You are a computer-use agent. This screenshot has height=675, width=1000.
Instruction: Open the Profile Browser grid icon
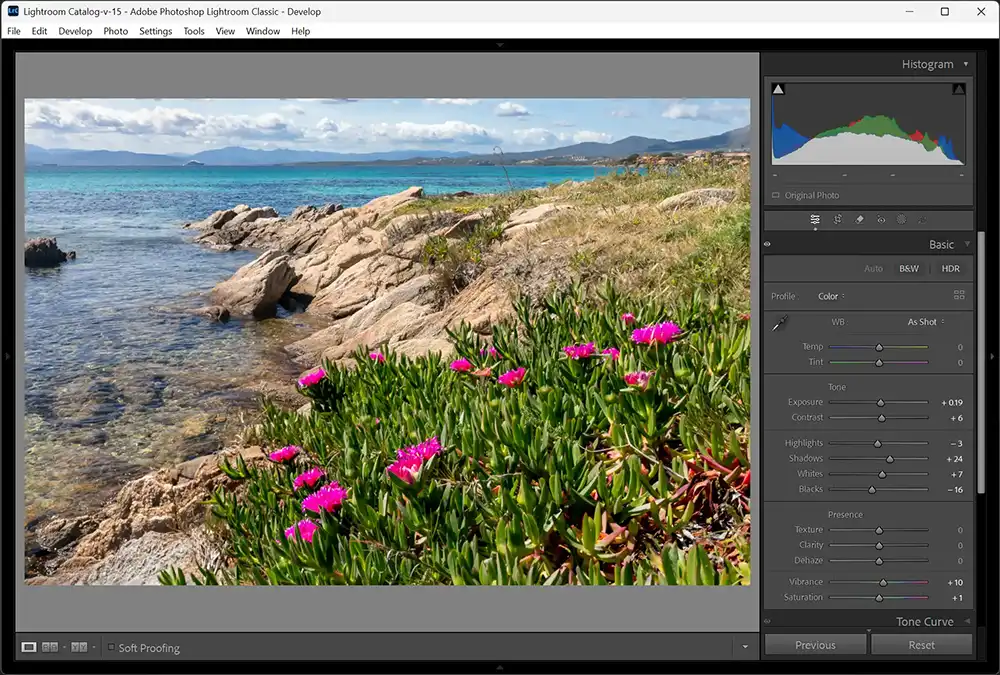pos(959,295)
